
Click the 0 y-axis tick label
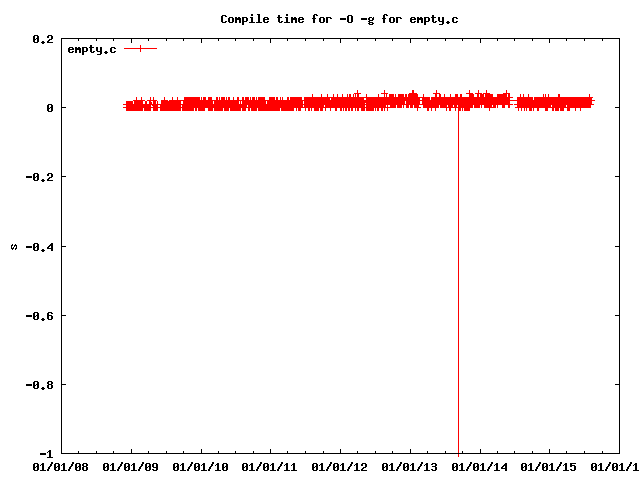pos(49,108)
